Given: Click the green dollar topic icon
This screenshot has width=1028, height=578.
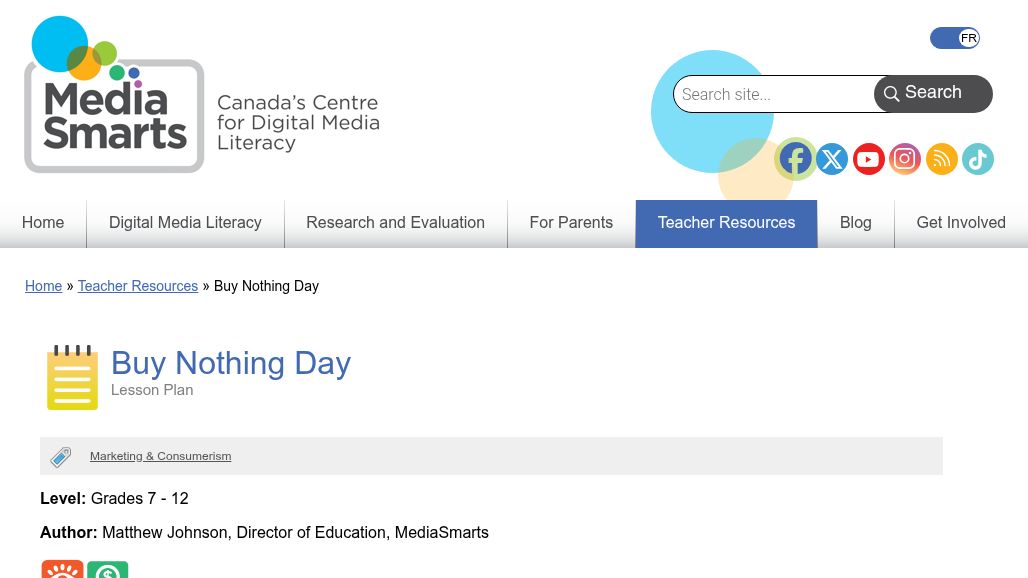Looking at the screenshot, I should (x=108, y=570).
